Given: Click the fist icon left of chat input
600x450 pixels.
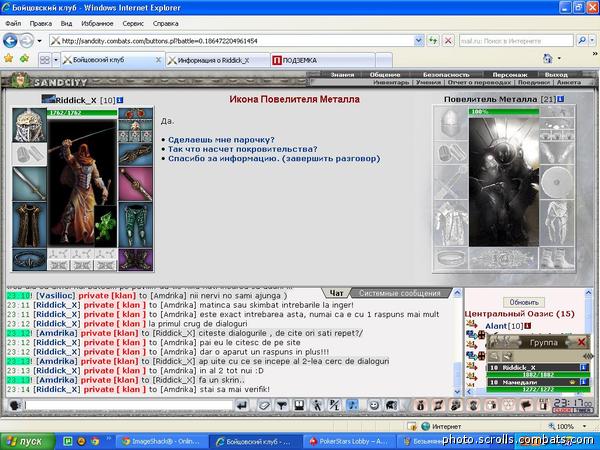Looking at the screenshot, I should (x=15, y=405).
